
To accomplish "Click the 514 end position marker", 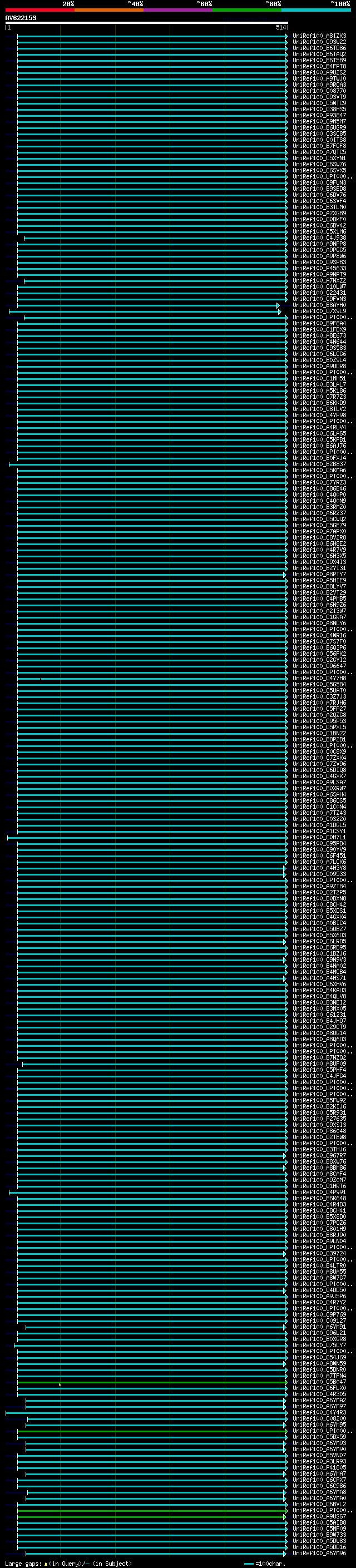I will [x=280, y=27].
